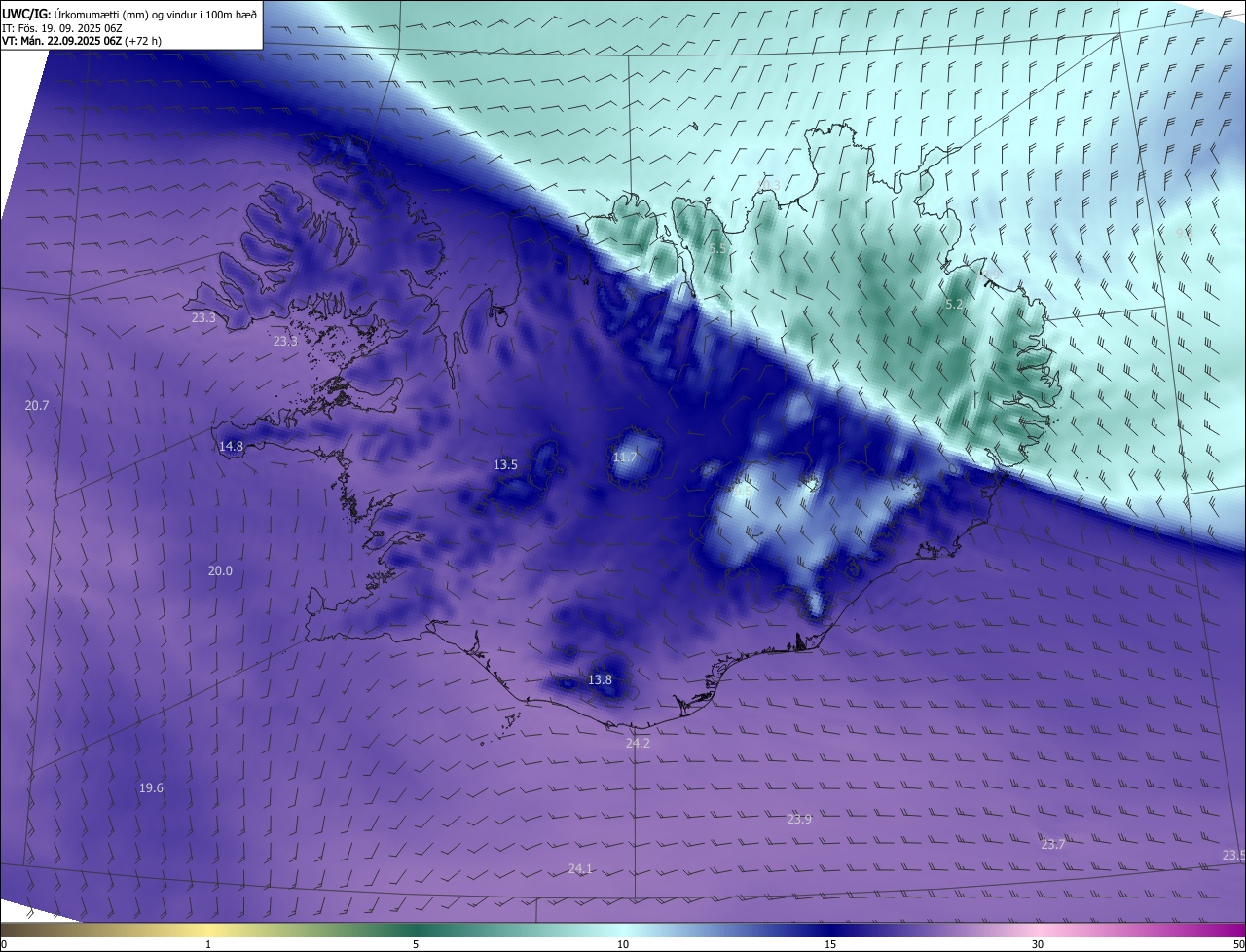
Task: Click the map value label 23.9
Action: click(799, 819)
